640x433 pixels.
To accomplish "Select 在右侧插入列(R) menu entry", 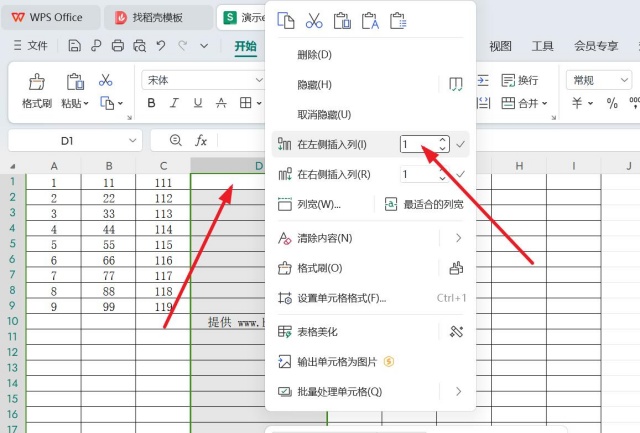I will (334, 174).
